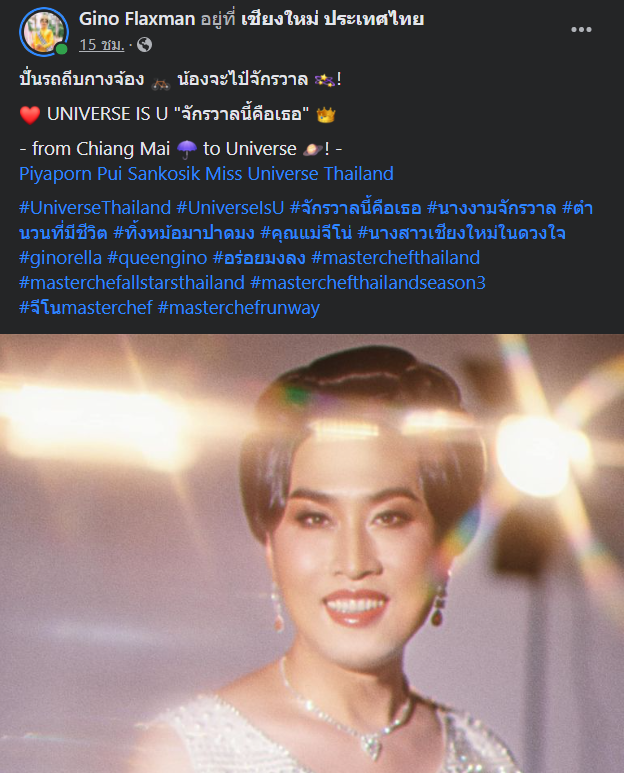Open the #masterchefrunway hashtag
The width and height of the screenshot is (624, 773).
coord(239,308)
